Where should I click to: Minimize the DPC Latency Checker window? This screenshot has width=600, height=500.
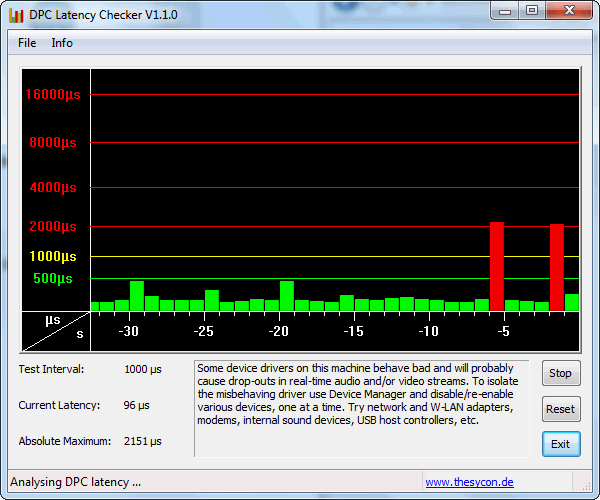pos(505,11)
